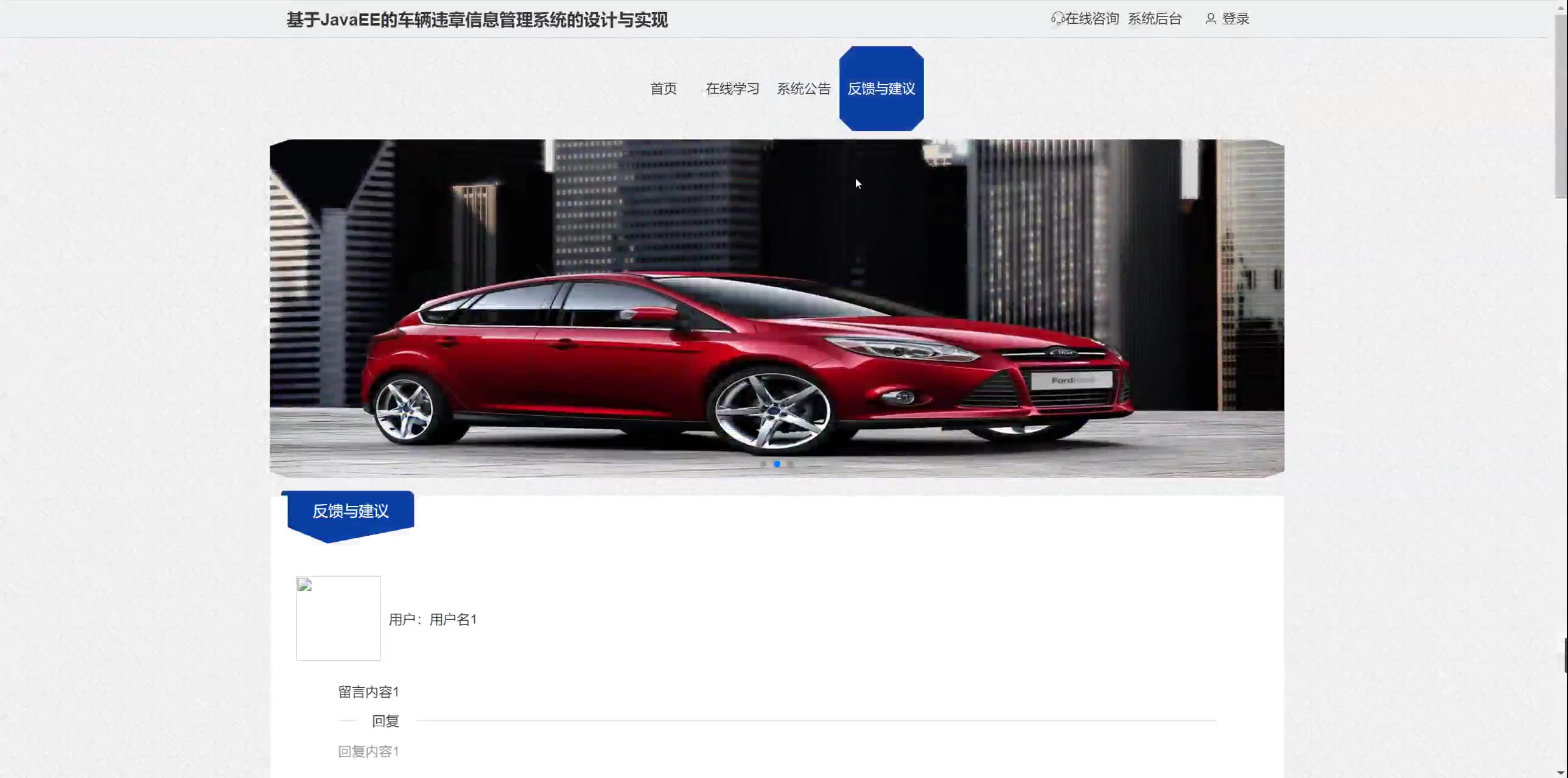Click the 回复 divider label
Image resolution: width=1568 pixels, height=778 pixels.
[385, 721]
